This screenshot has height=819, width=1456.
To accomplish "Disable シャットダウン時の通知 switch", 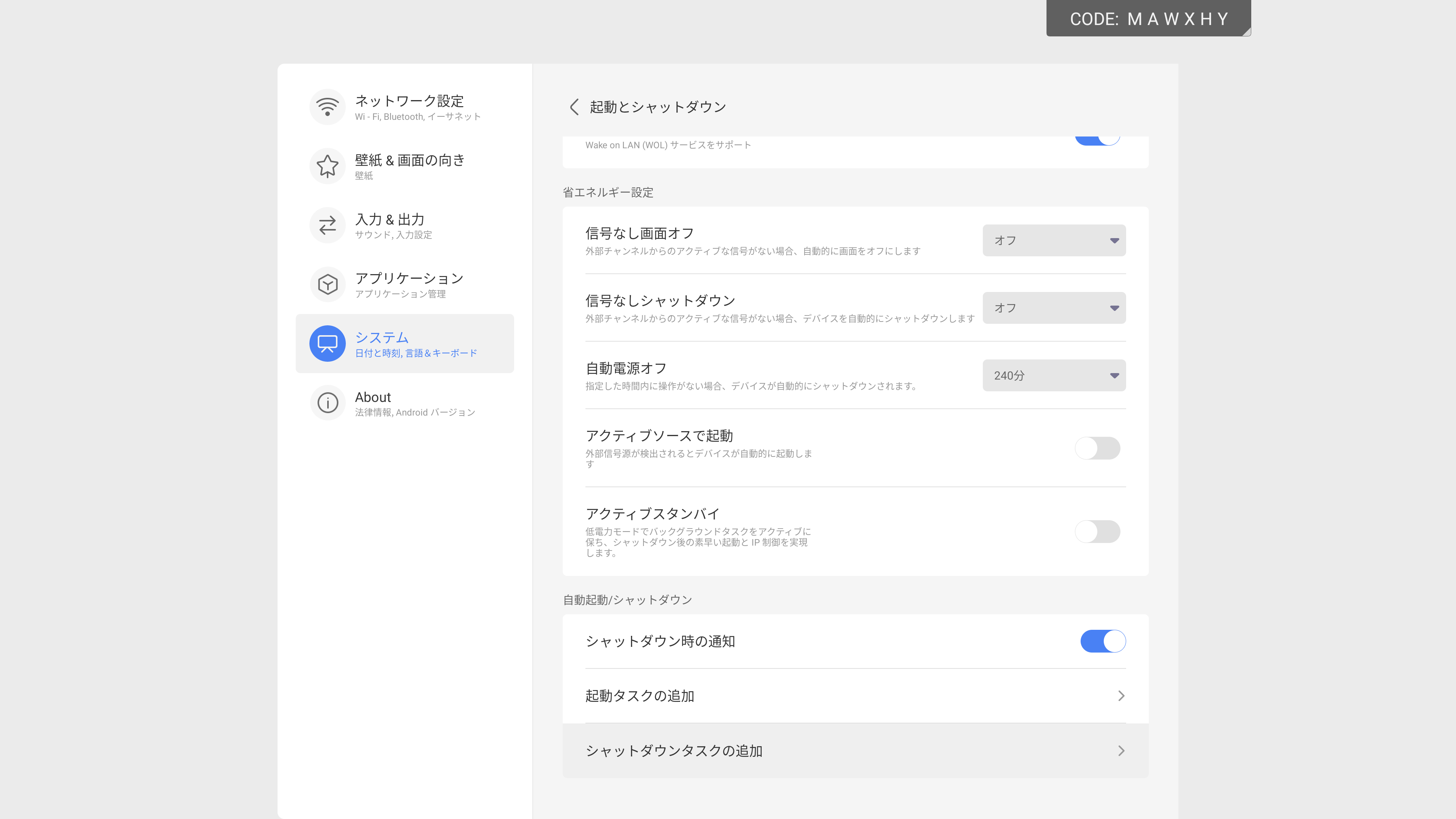I will tap(1103, 641).
